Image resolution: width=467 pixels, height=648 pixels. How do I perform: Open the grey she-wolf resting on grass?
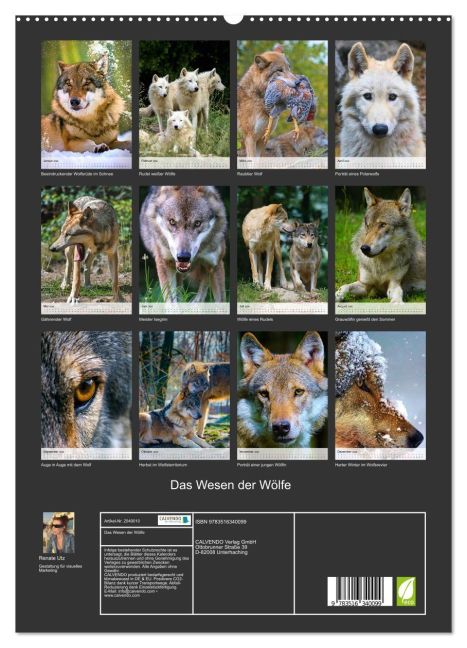tap(380, 250)
